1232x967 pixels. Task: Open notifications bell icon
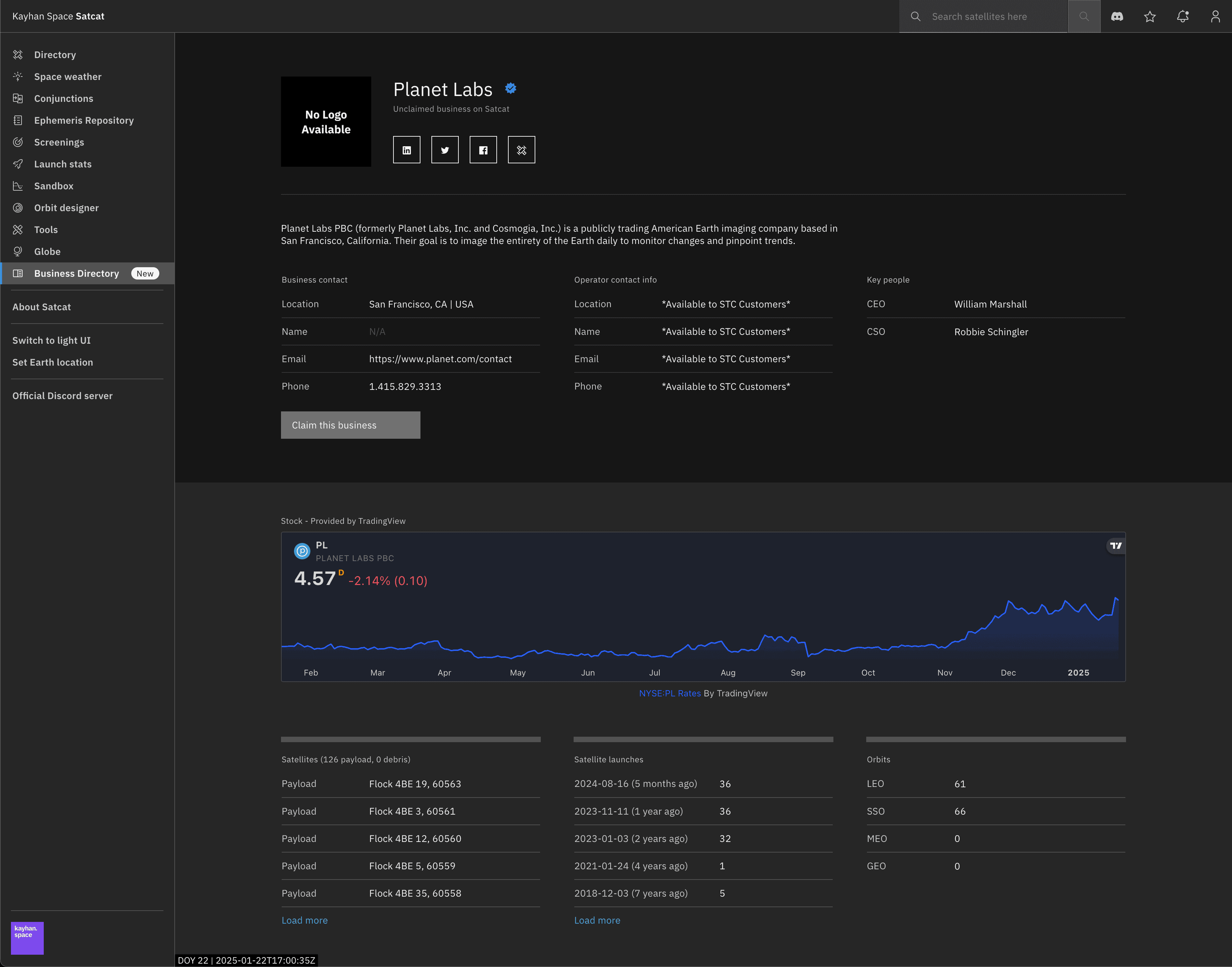coord(1183,16)
